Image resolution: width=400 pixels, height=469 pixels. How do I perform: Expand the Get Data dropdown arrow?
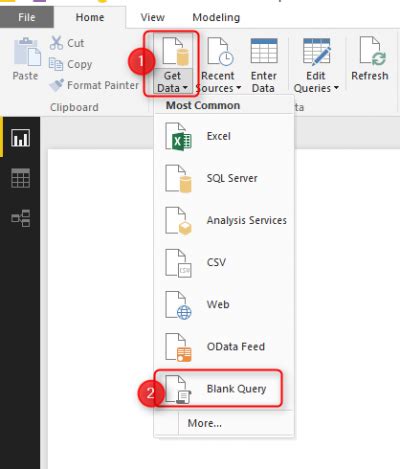185,88
